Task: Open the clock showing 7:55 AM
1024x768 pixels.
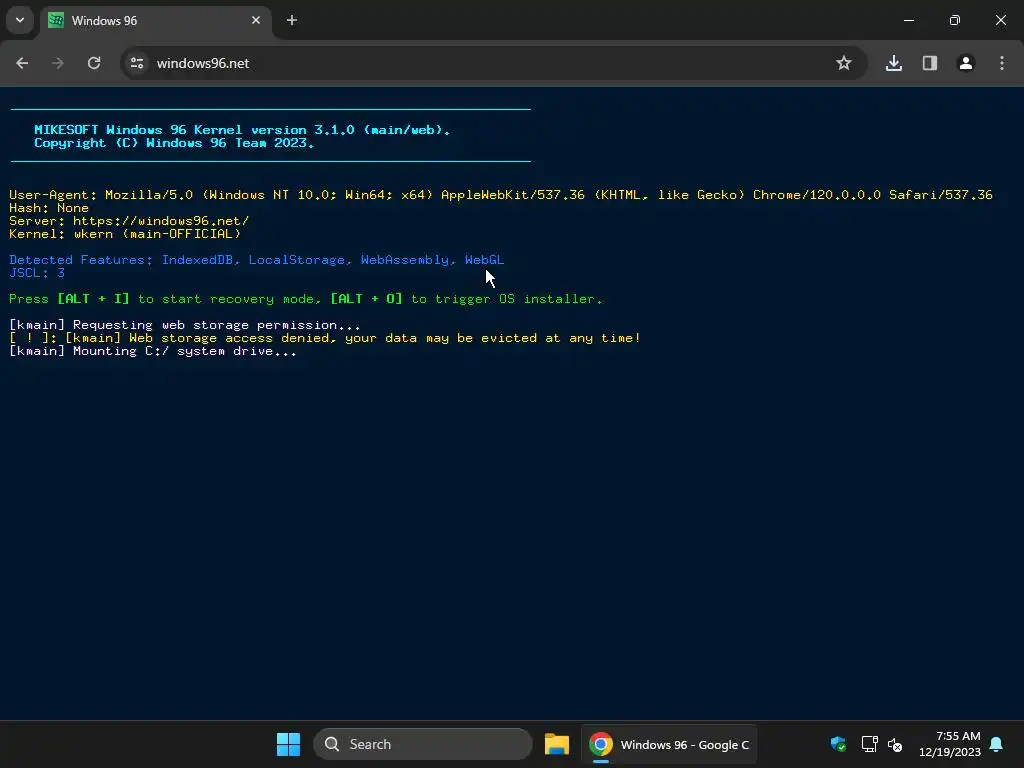Action: (x=950, y=744)
